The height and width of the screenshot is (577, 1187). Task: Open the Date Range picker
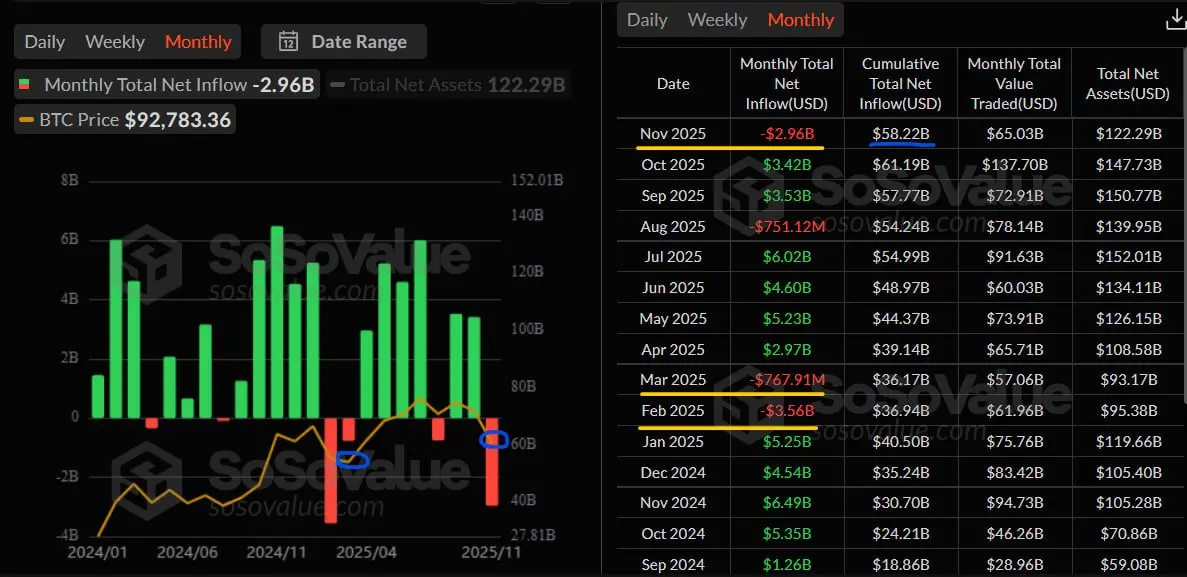pyautogui.click(x=344, y=42)
